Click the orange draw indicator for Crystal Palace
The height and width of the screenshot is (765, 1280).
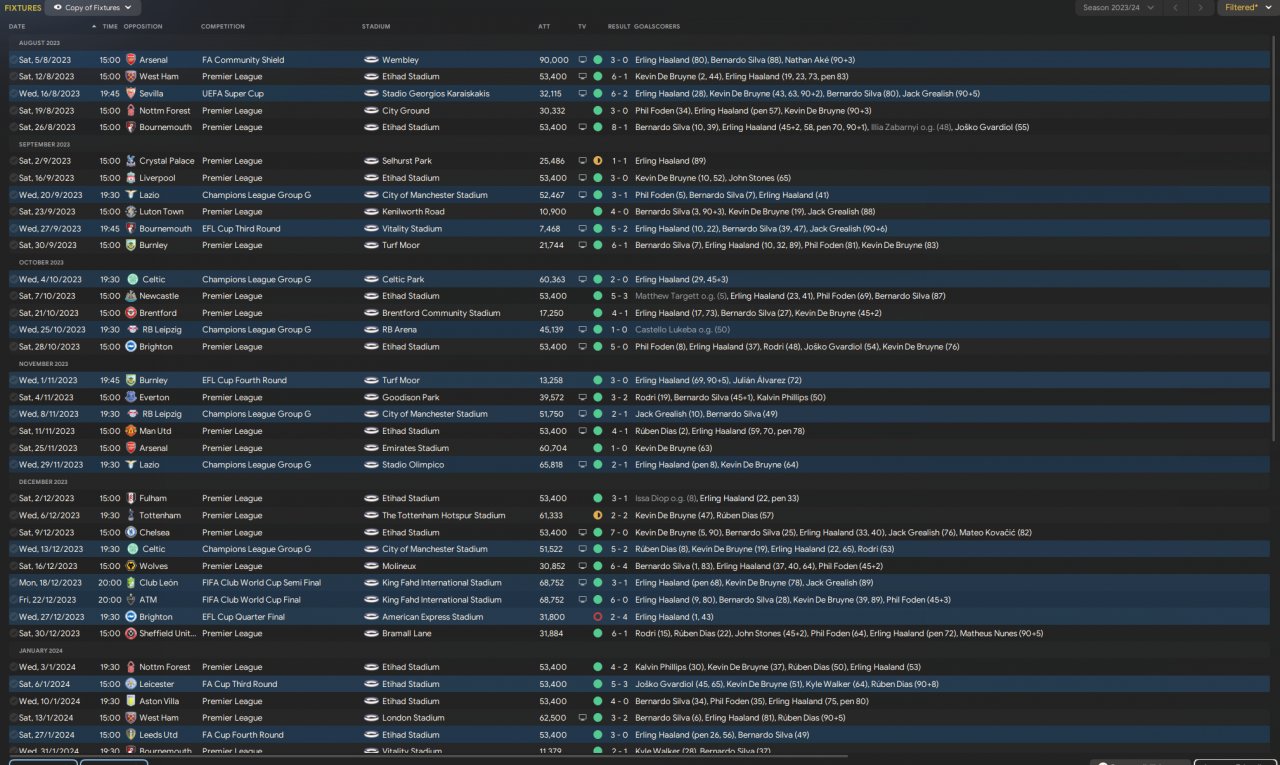[598, 161]
